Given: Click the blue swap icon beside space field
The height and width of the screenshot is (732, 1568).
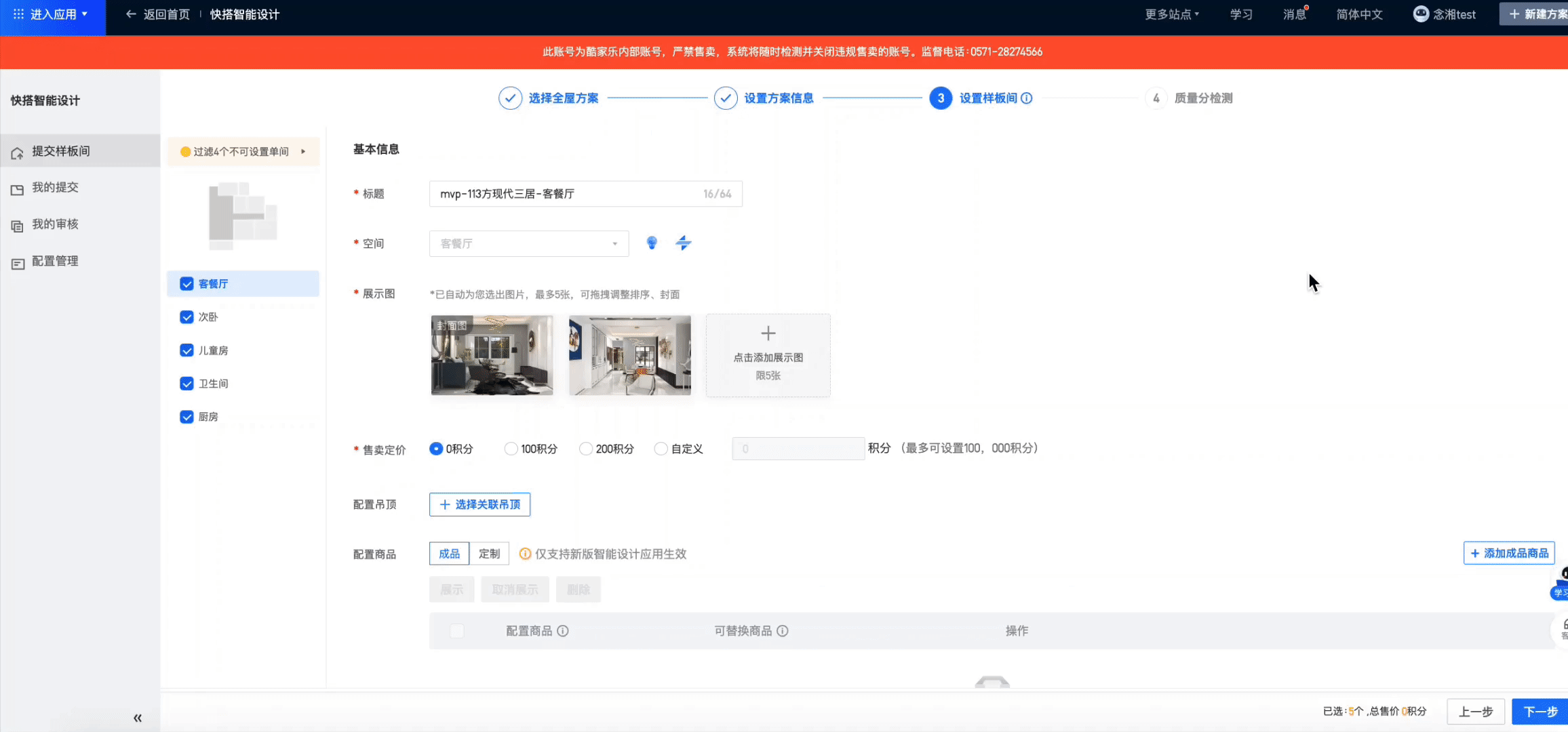Looking at the screenshot, I should (684, 243).
